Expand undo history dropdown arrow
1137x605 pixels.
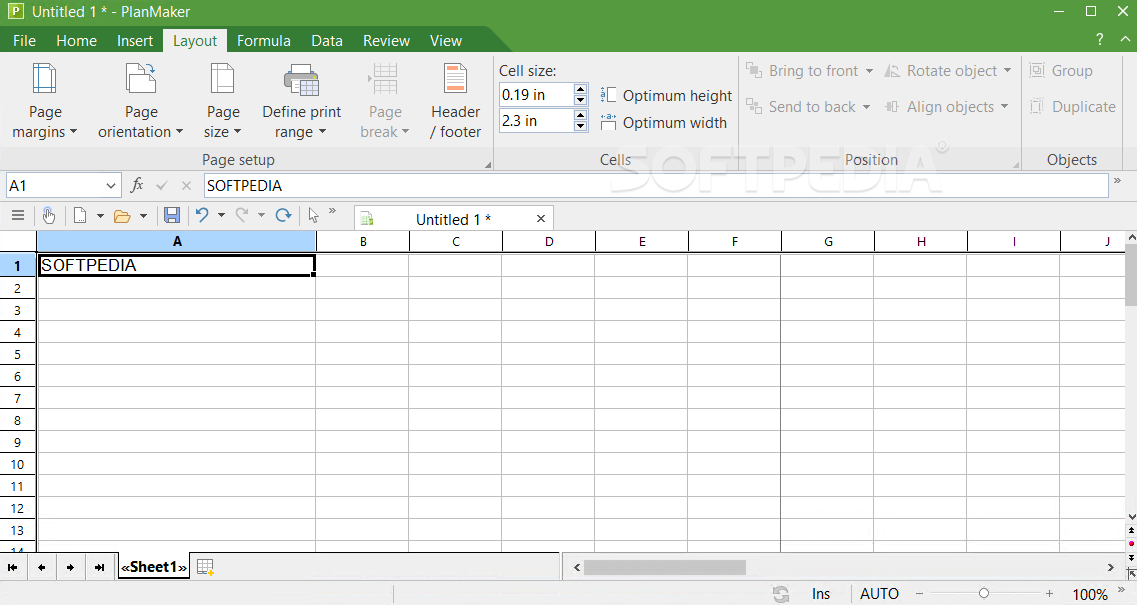click(221, 215)
